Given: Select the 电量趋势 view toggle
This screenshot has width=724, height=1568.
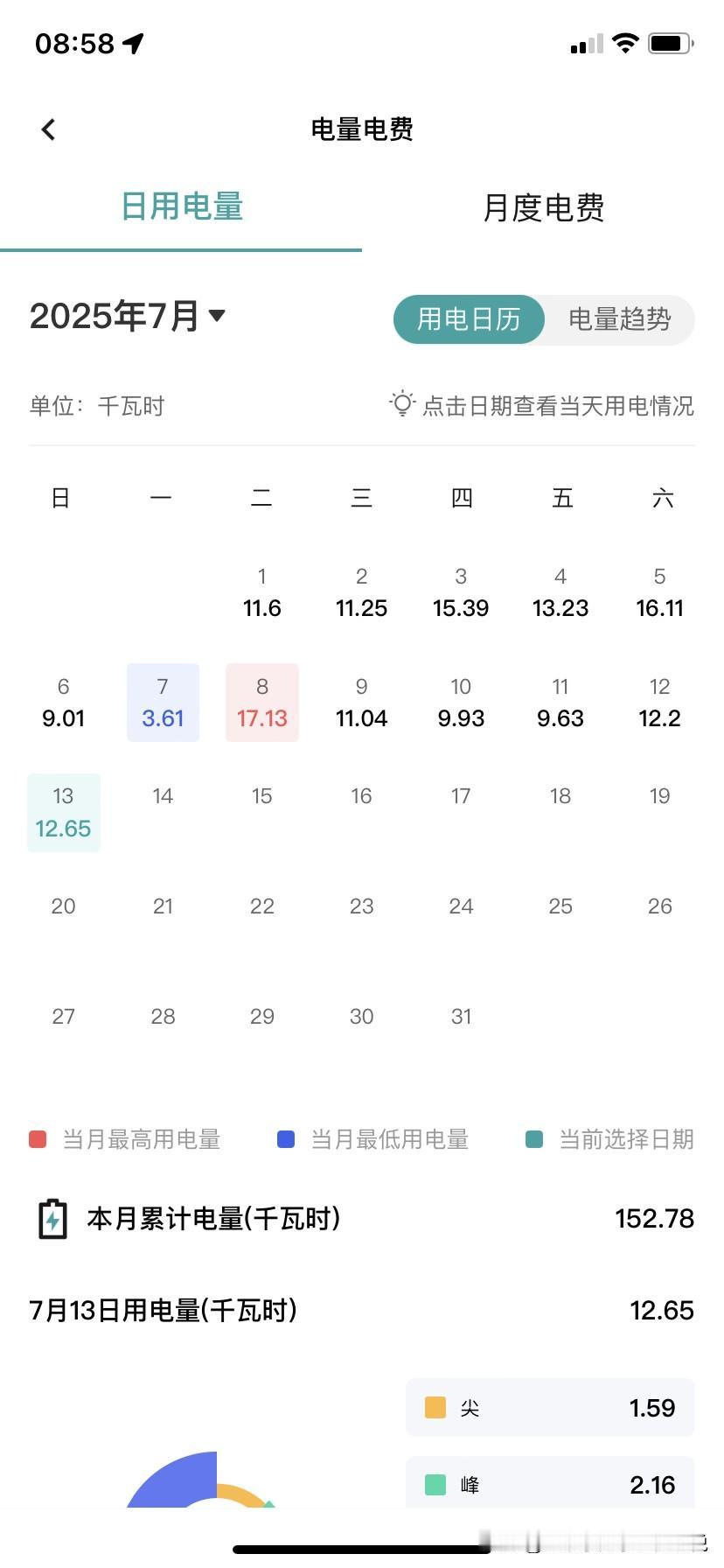Looking at the screenshot, I should click(x=619, y=319).
